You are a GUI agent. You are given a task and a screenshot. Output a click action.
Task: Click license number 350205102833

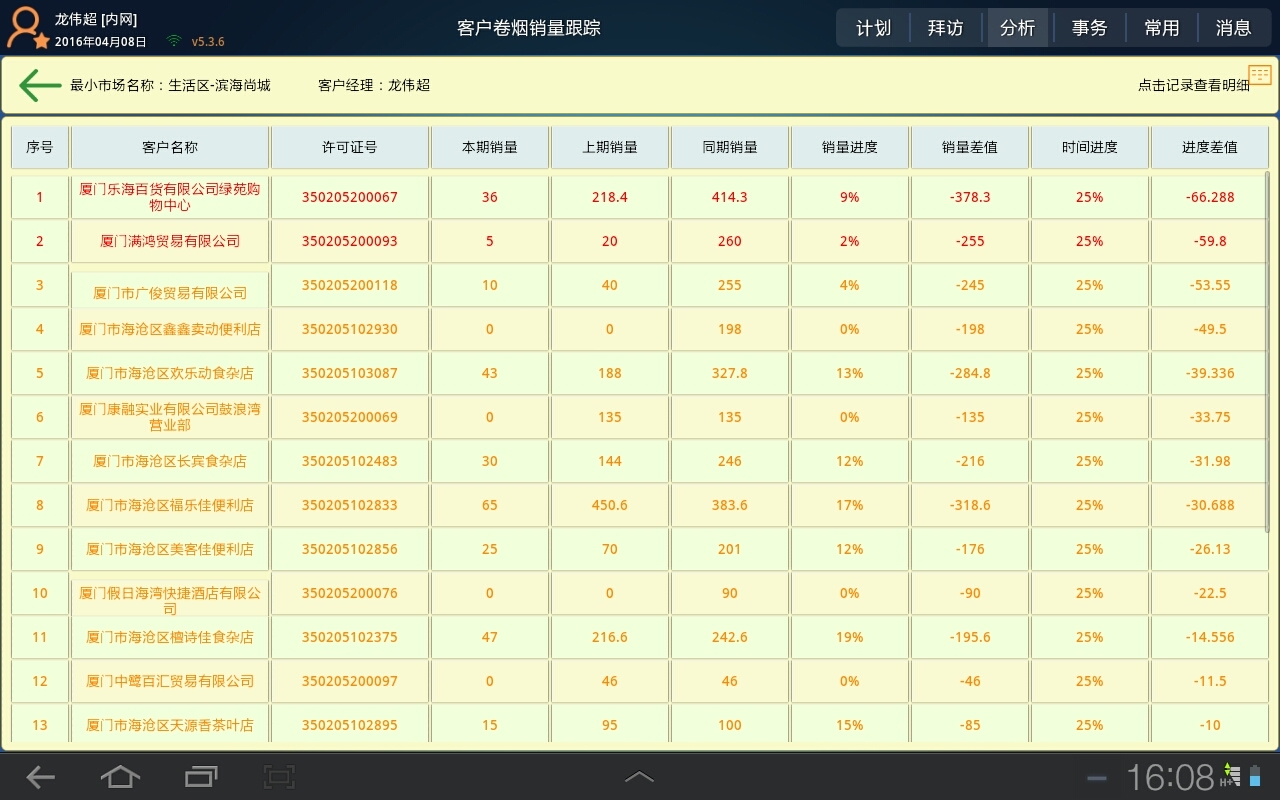pyautogui.click(x=350, y=505)
